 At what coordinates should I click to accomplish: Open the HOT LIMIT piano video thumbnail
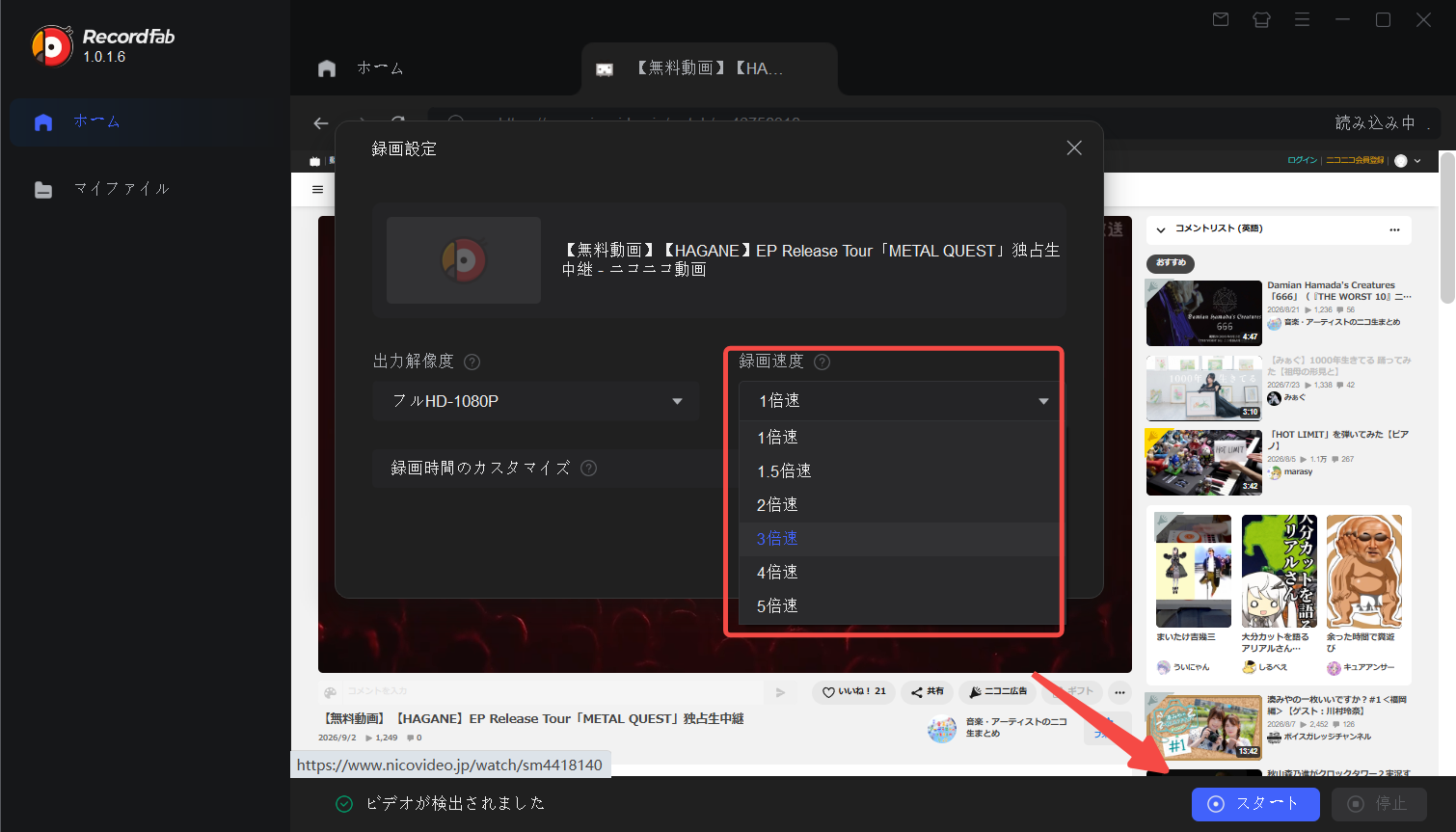coord(1204,463)
